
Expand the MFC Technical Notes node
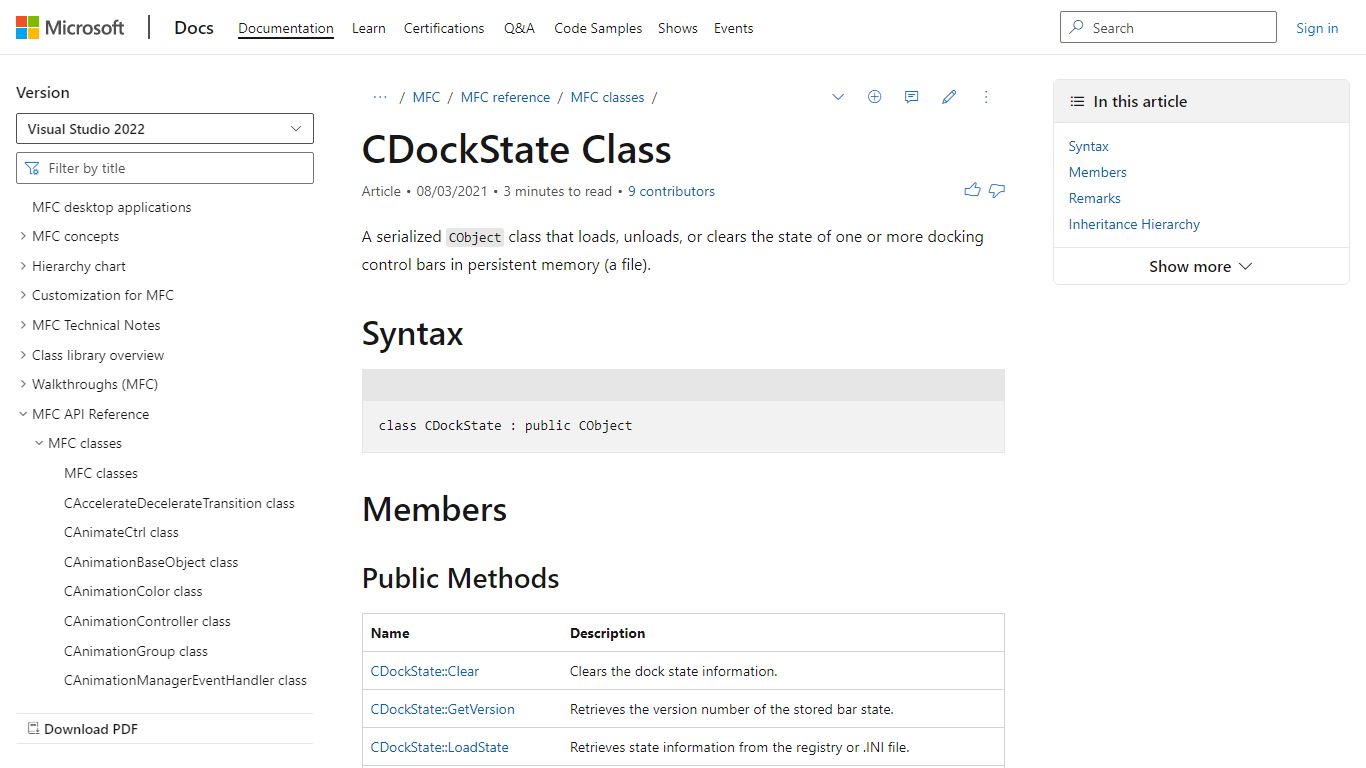(23, 325)
